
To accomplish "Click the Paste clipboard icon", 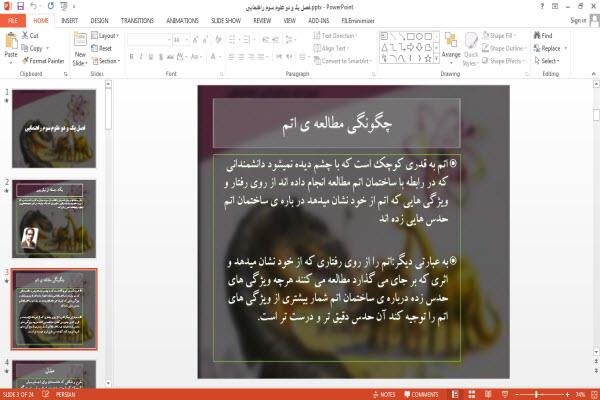I will point(11,41).
